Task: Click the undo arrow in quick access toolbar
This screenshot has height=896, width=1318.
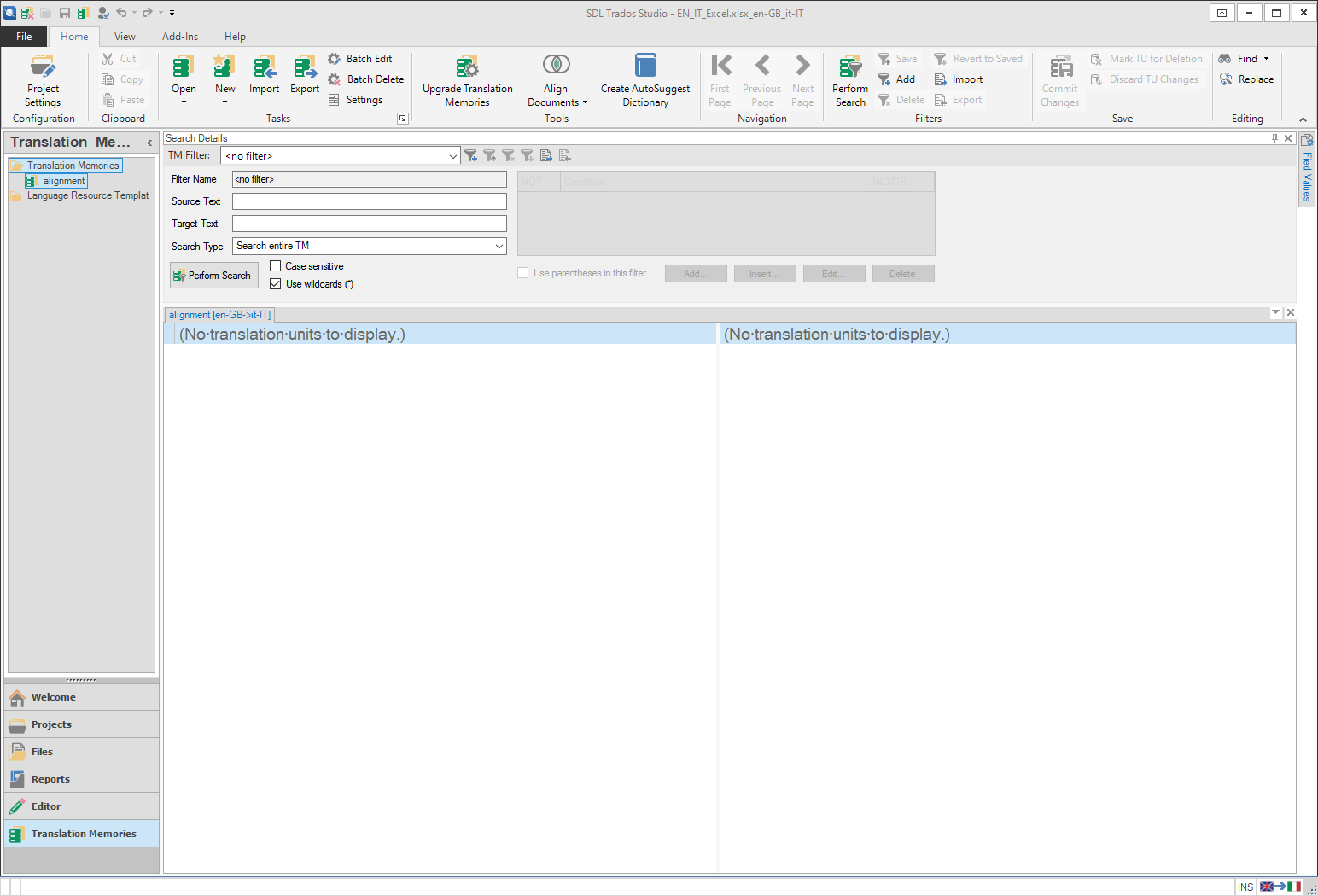Action: (x=121, y=13)
